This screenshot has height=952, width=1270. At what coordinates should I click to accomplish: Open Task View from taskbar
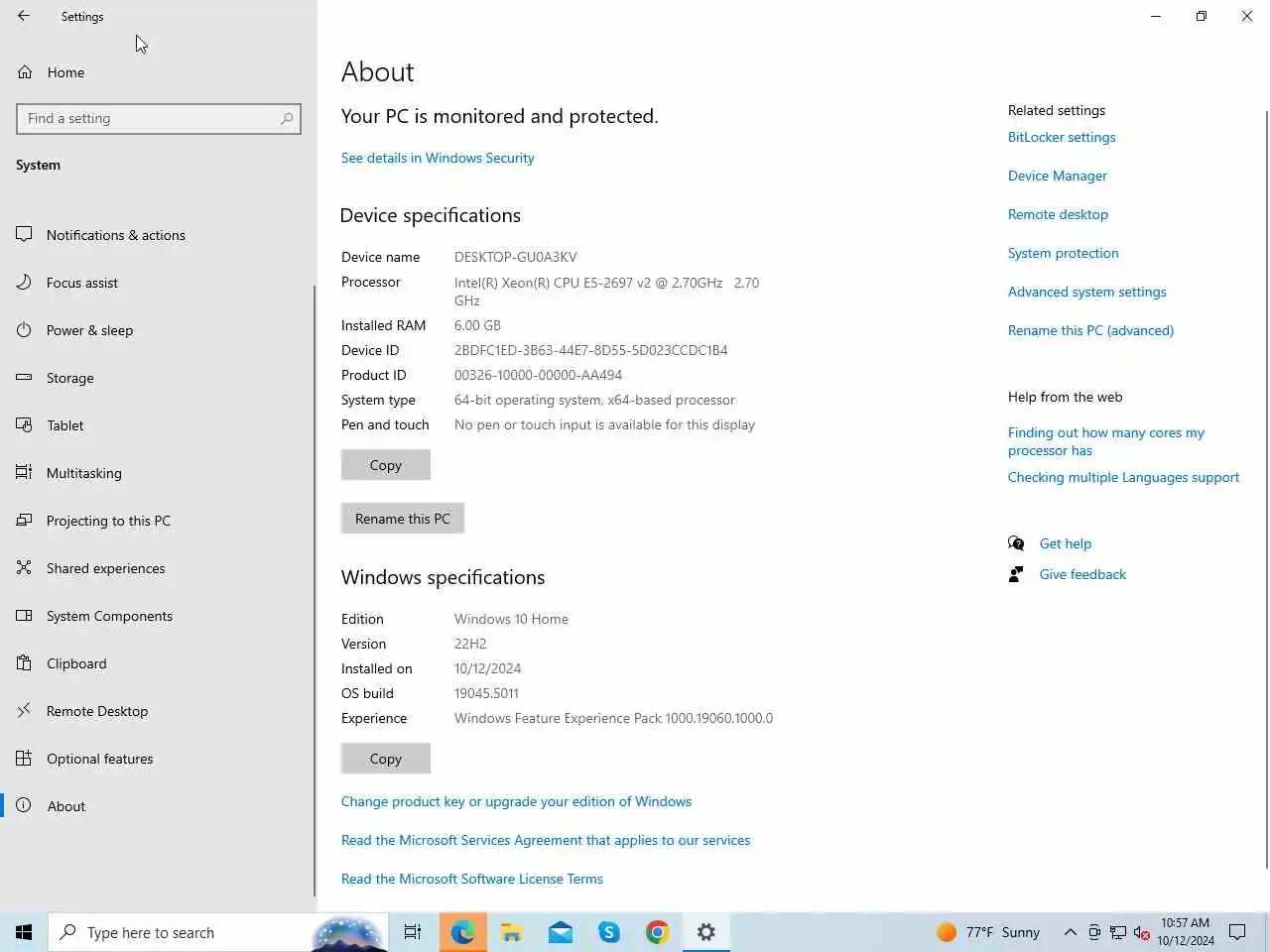tap(413, 932)
